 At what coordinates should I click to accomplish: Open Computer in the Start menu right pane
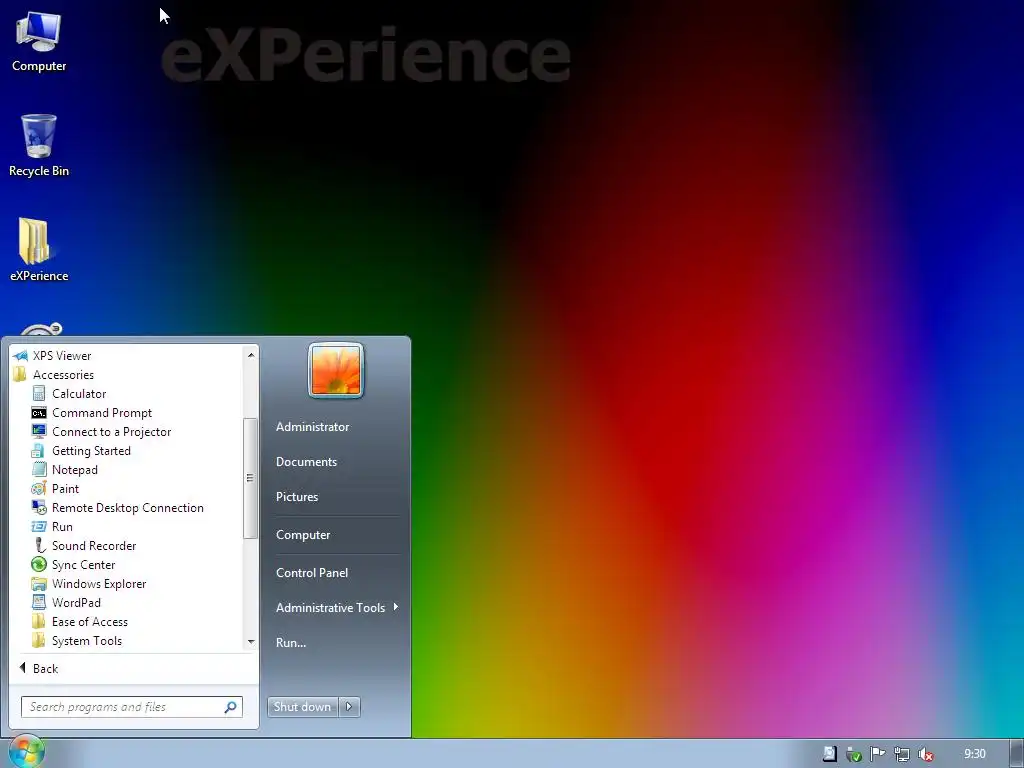click(x=303, y=535)
